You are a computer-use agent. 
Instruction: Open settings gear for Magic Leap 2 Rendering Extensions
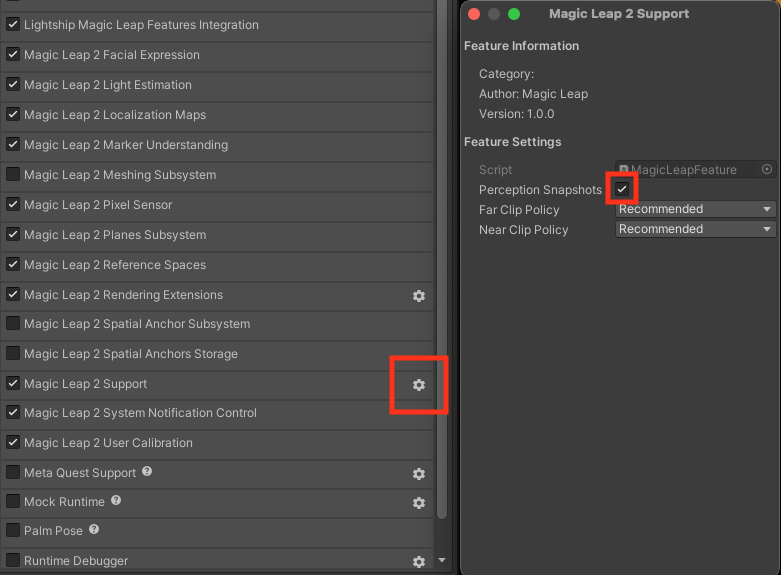(419, 296)
